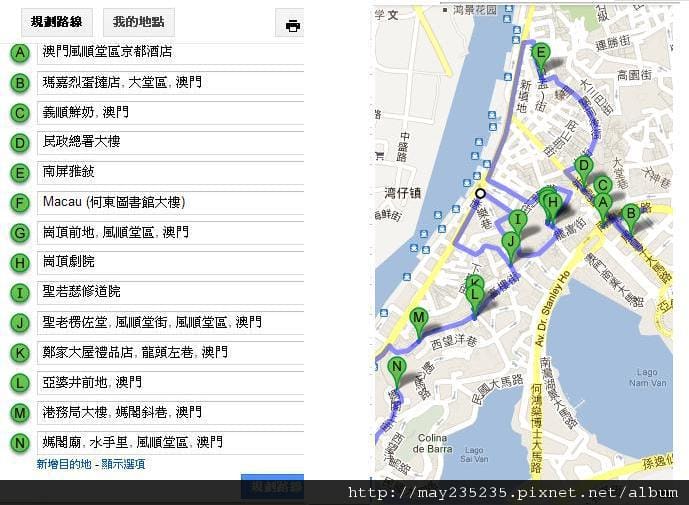Click map pin B on the map
Screen dimensions: 689x505
coord(631,218)
